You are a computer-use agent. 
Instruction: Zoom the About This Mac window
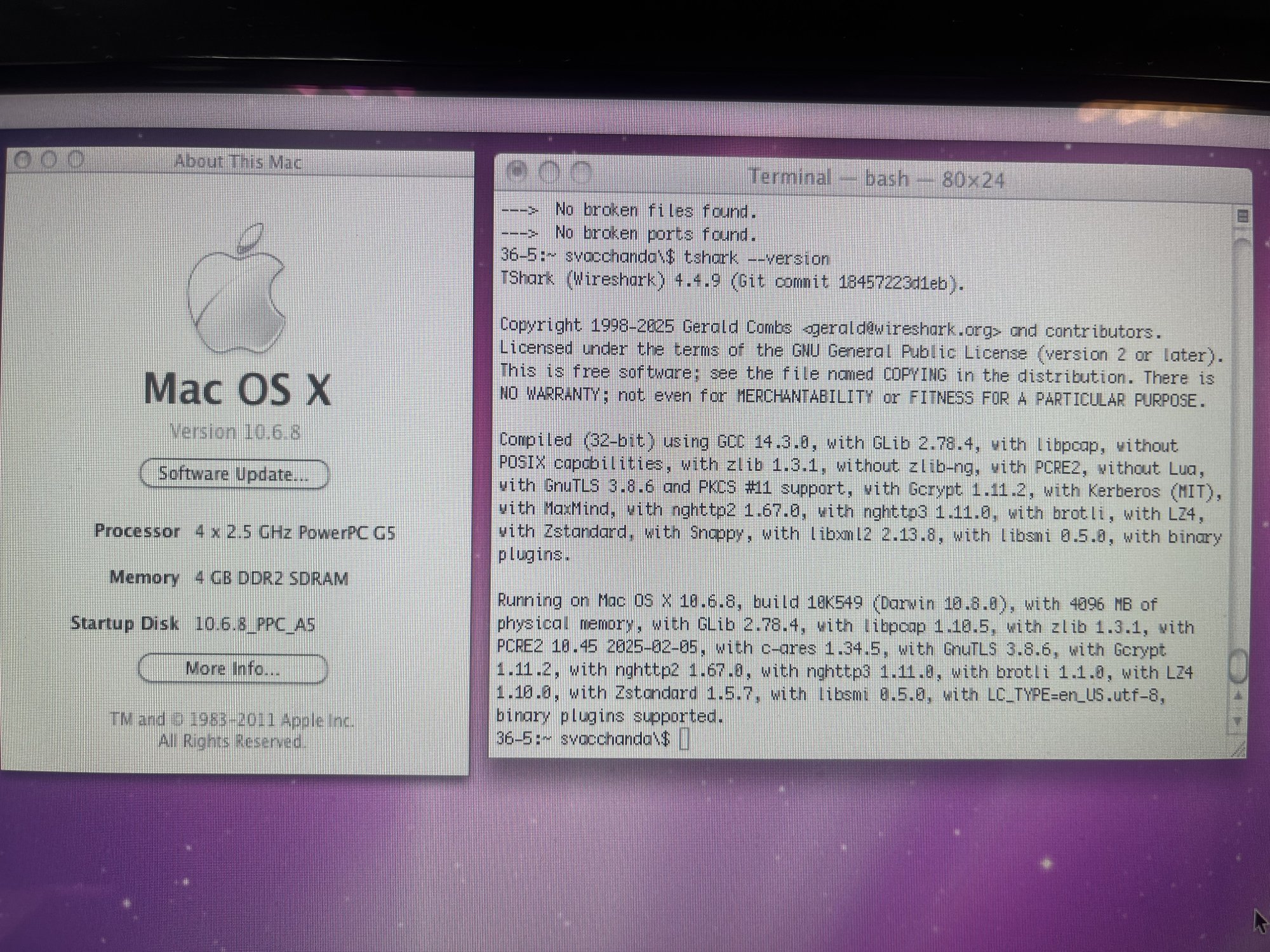click(x=76, y=159)
